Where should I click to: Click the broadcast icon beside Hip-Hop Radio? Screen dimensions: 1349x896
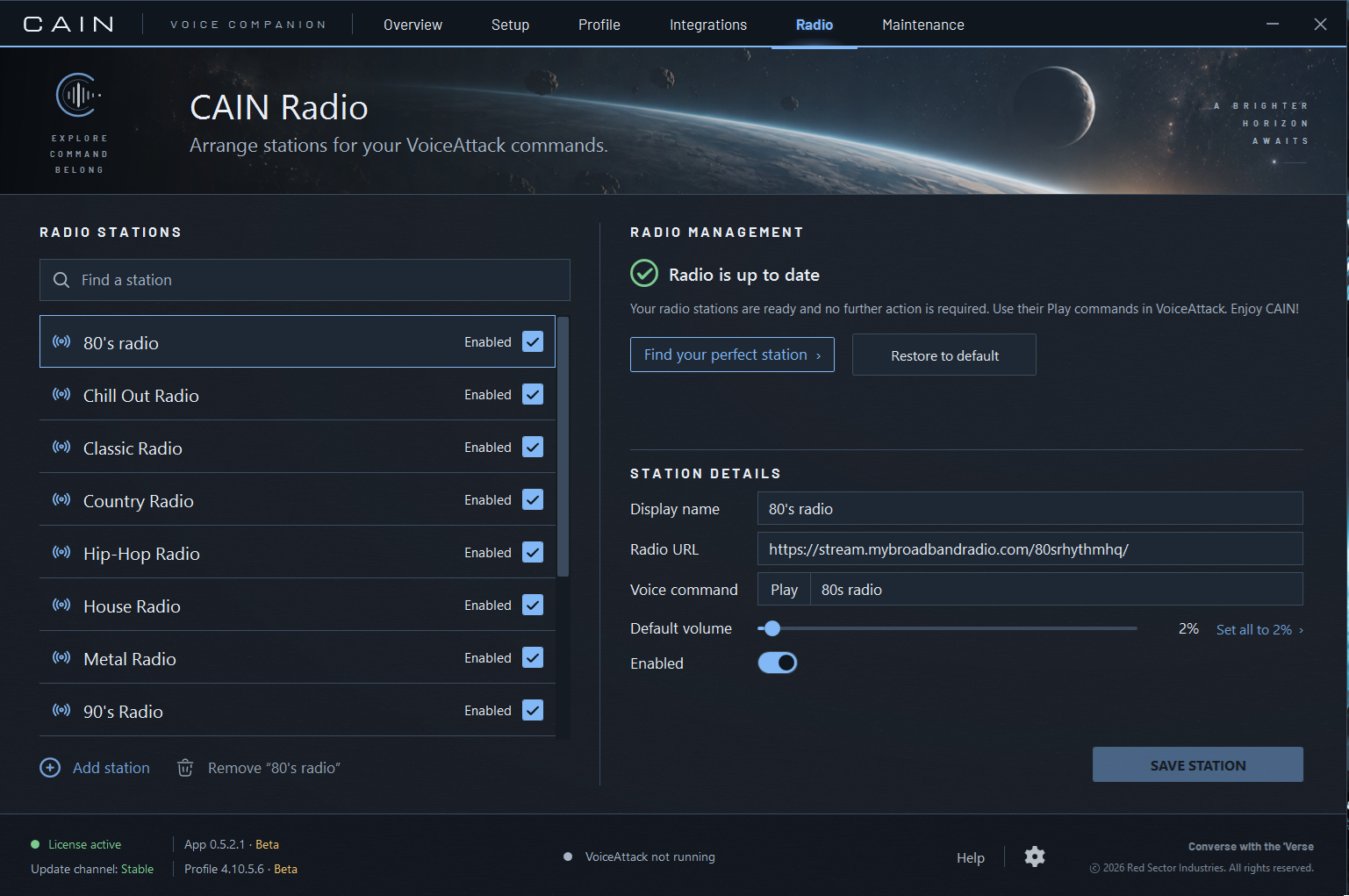click(x=61, y=552)
